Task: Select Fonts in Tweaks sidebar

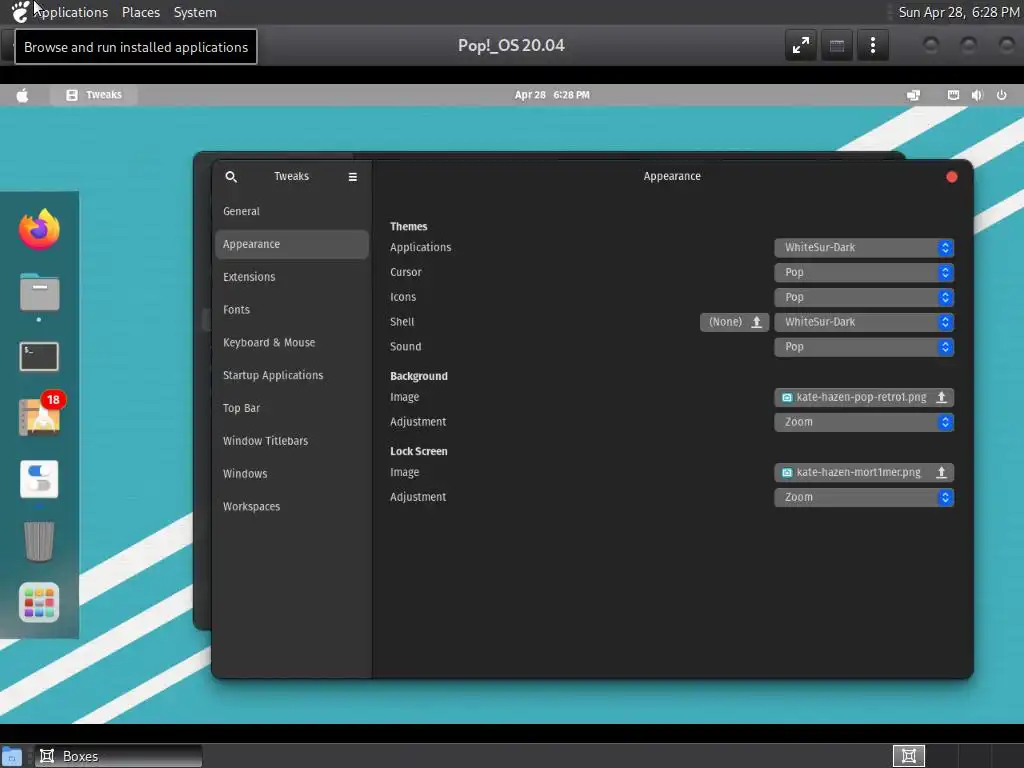Action: tap(292, 310)
